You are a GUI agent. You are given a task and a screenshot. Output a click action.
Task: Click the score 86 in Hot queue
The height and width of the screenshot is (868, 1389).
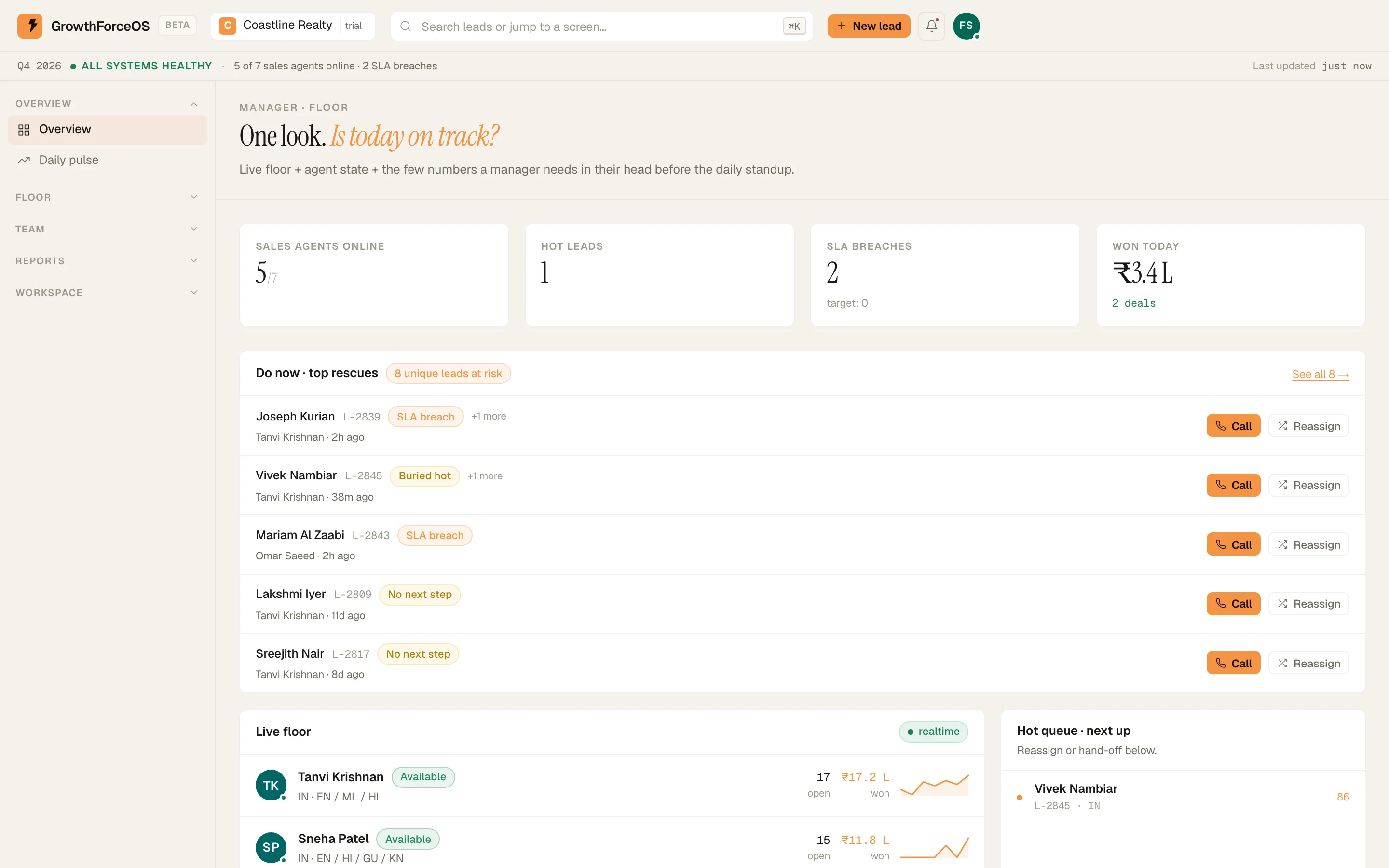[x=1343, y=797]
